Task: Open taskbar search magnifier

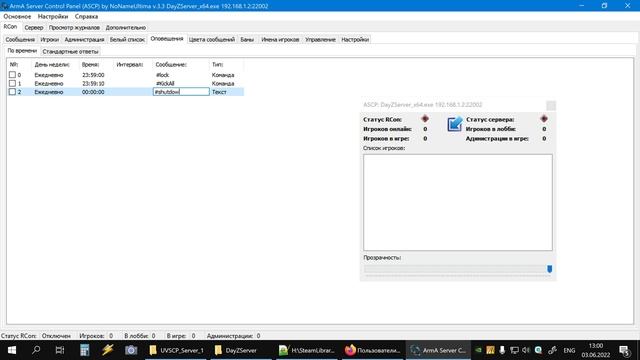Action: (x=36, y=350)
